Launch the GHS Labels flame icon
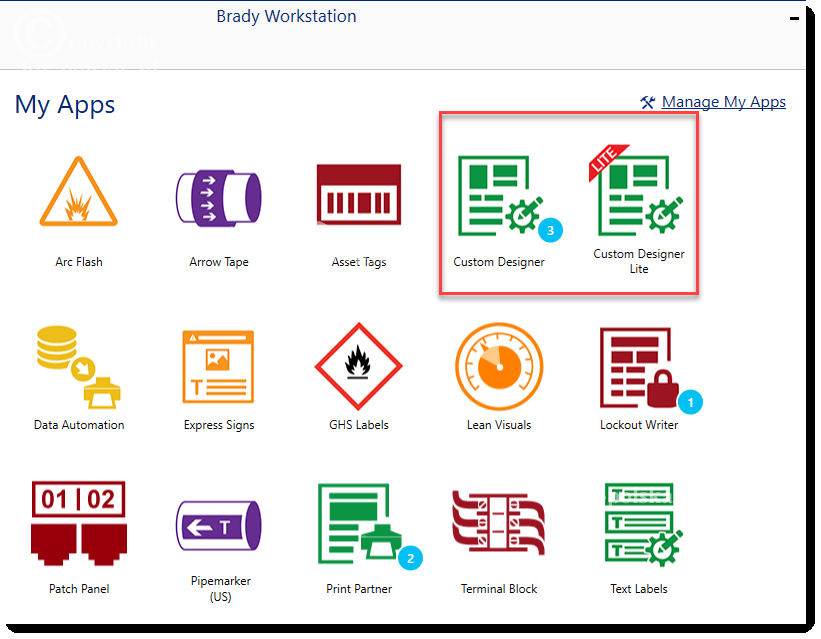This screenshot has height=639, width=821. coord(359,366)
